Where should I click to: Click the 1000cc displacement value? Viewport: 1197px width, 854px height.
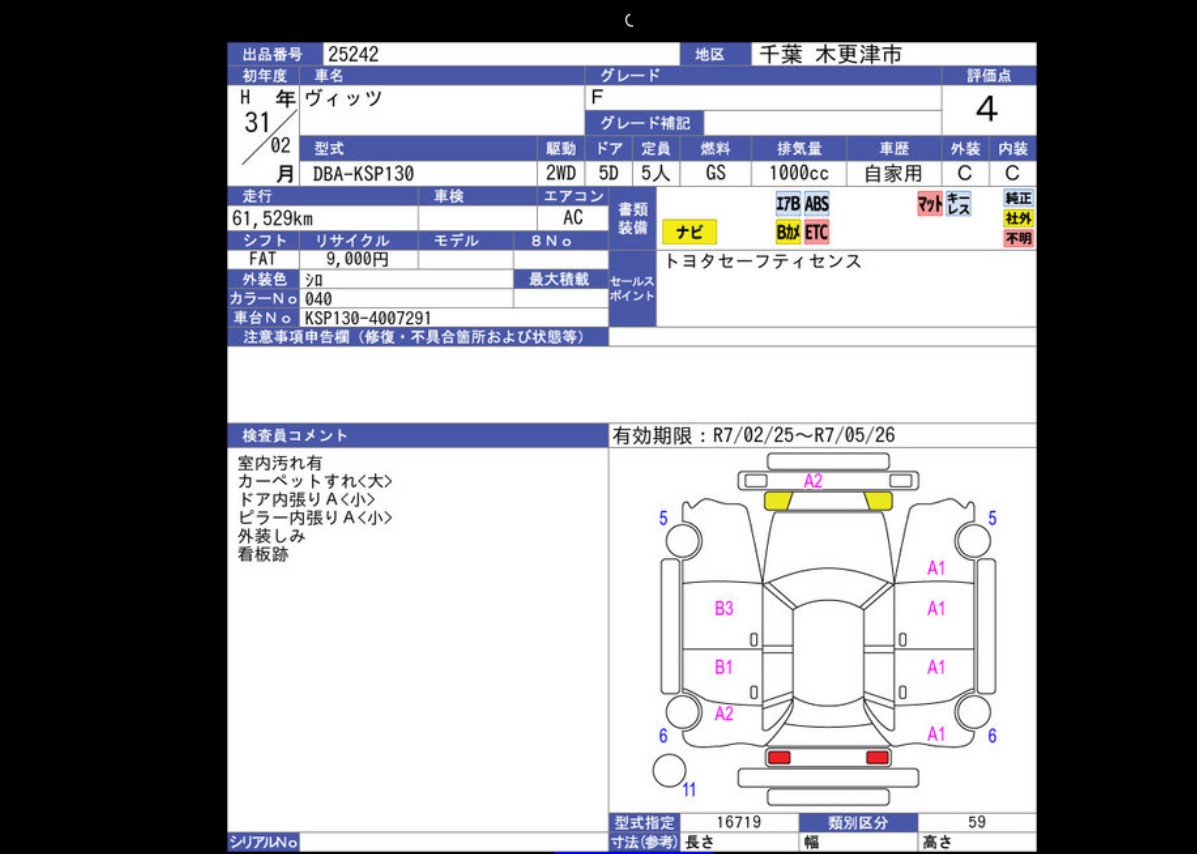pyautogui.click(x=799, y=173)
